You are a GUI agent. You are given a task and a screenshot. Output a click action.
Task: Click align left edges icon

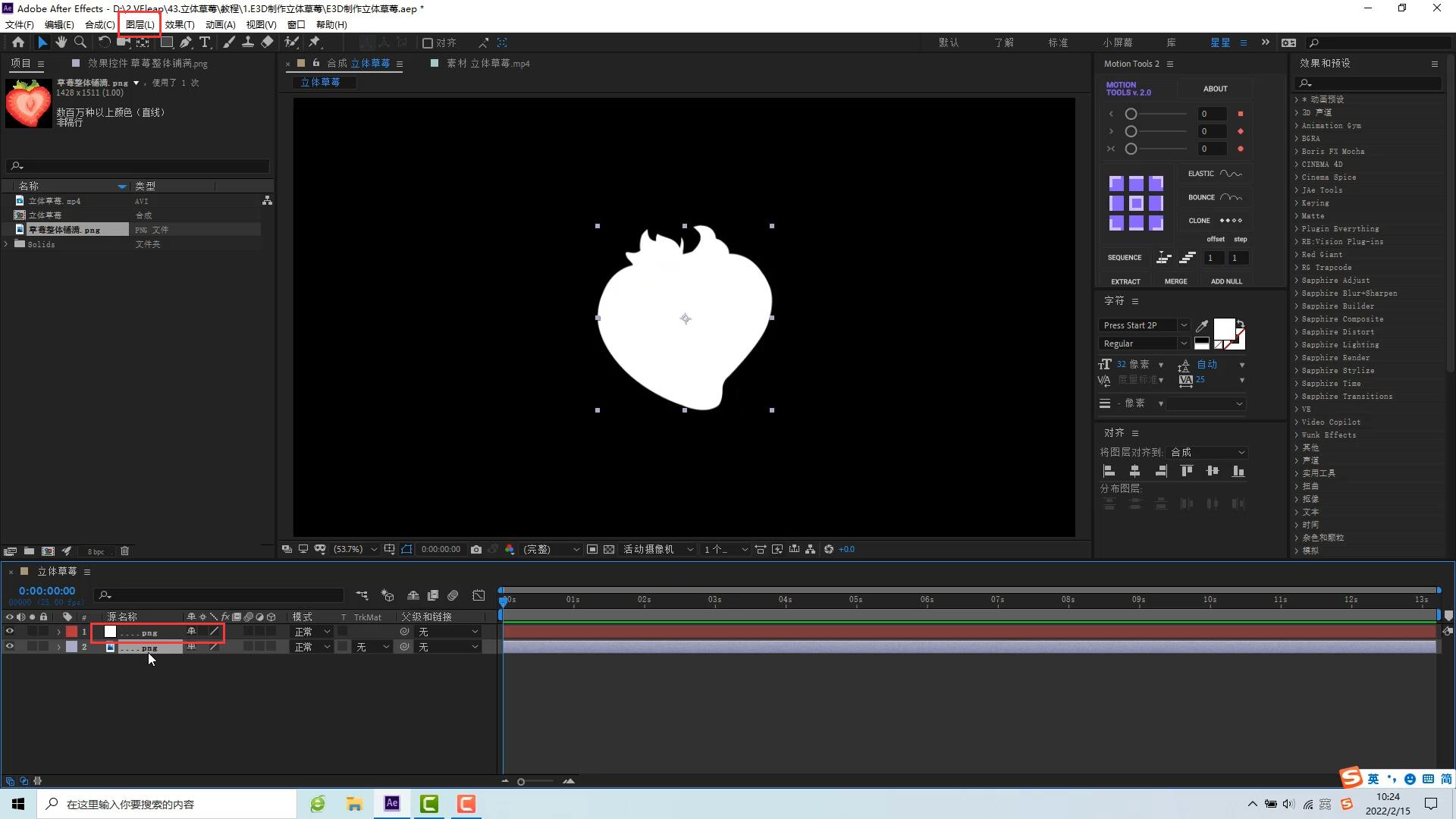1109,471
